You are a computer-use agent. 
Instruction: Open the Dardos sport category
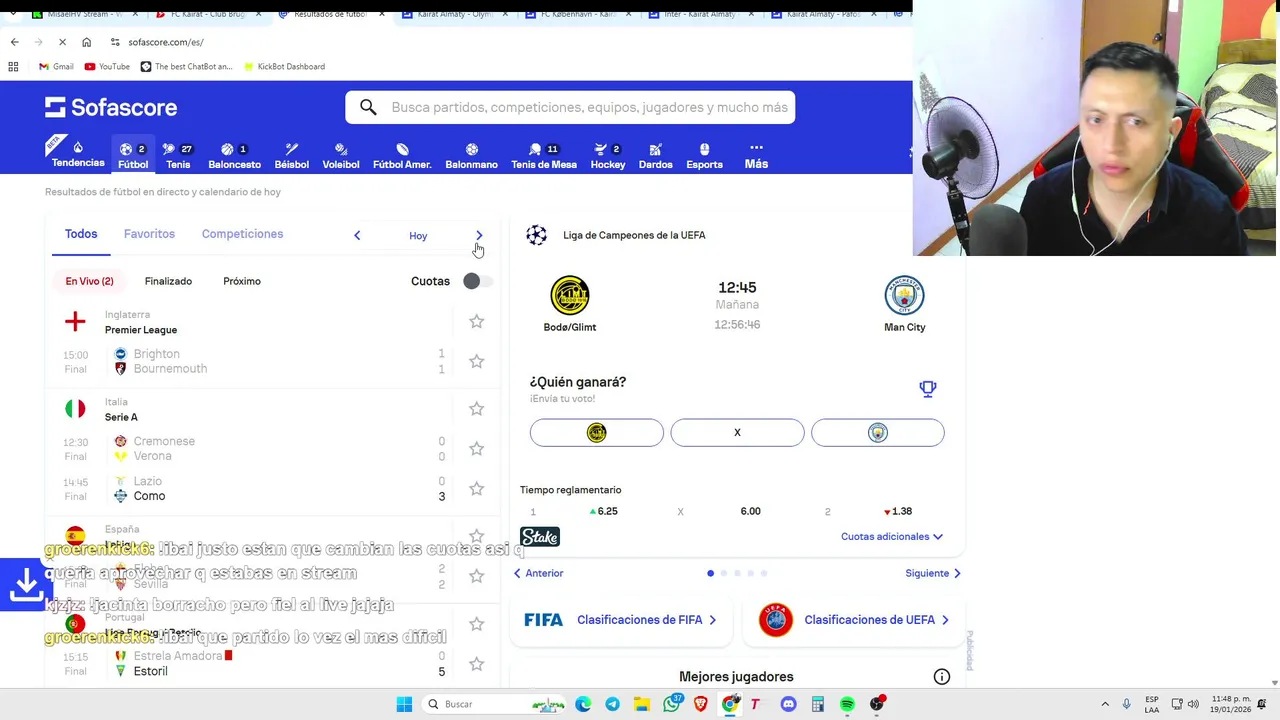655,155
